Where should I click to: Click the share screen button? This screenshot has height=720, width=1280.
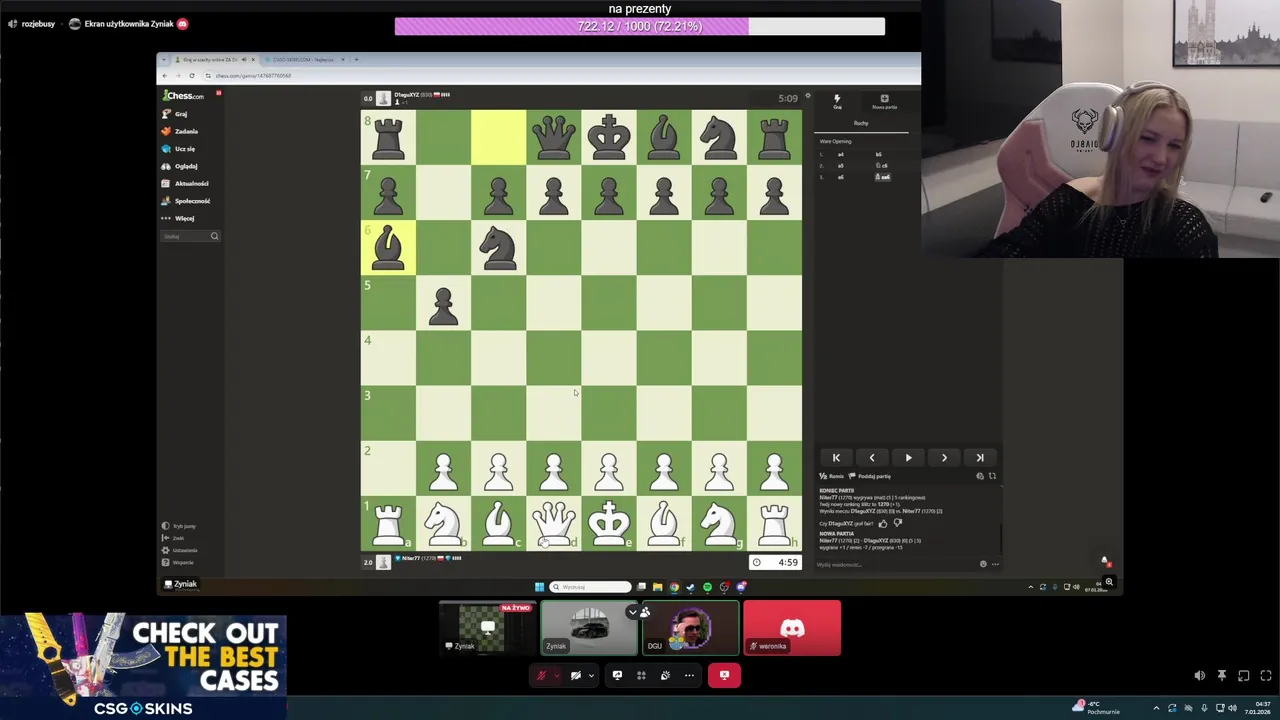[x=617, y=675]
